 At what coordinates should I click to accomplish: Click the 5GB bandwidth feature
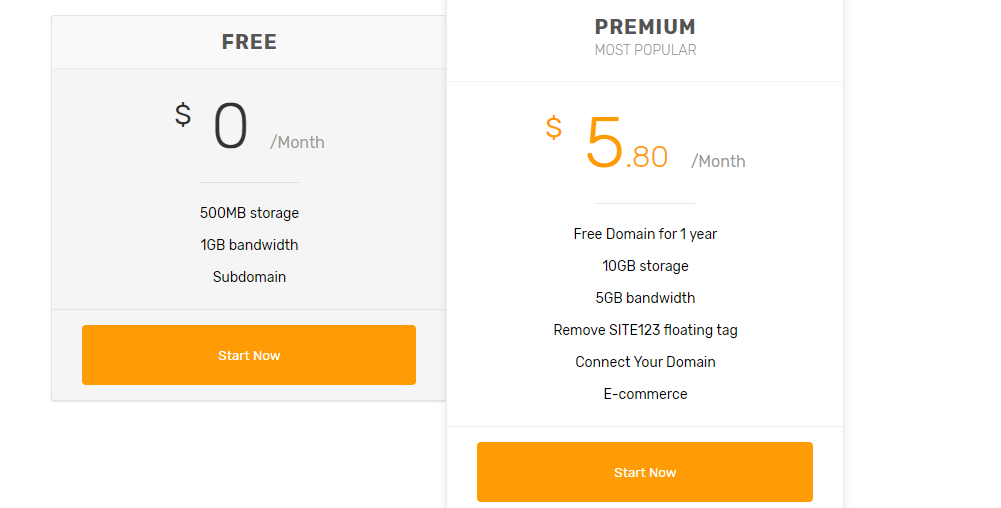[x=645, y=298]
